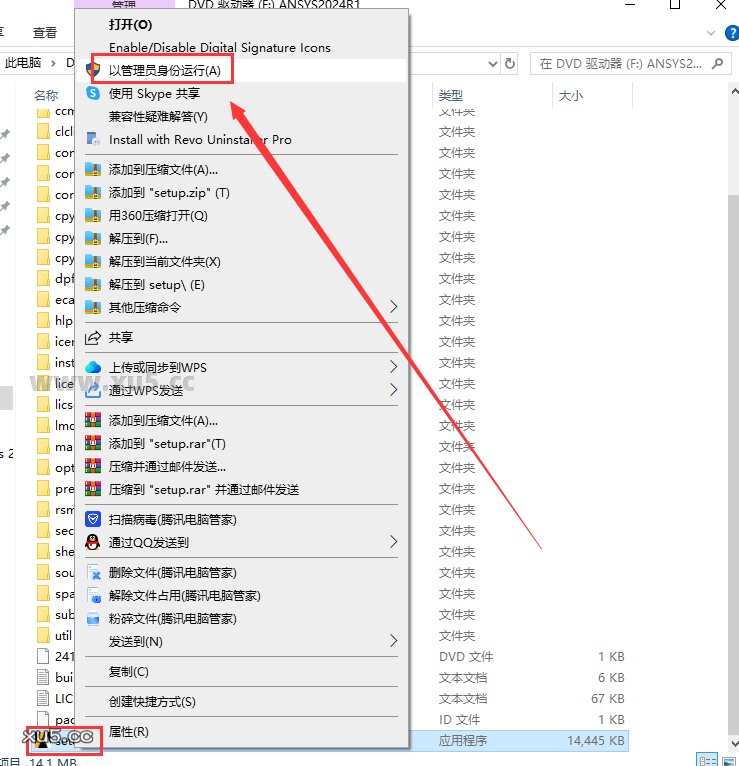The height and width of the screenshot is (766, 739).
Task: Expand the 上传或同步到WPS submenu arrow
Action: tap(394, 367)
